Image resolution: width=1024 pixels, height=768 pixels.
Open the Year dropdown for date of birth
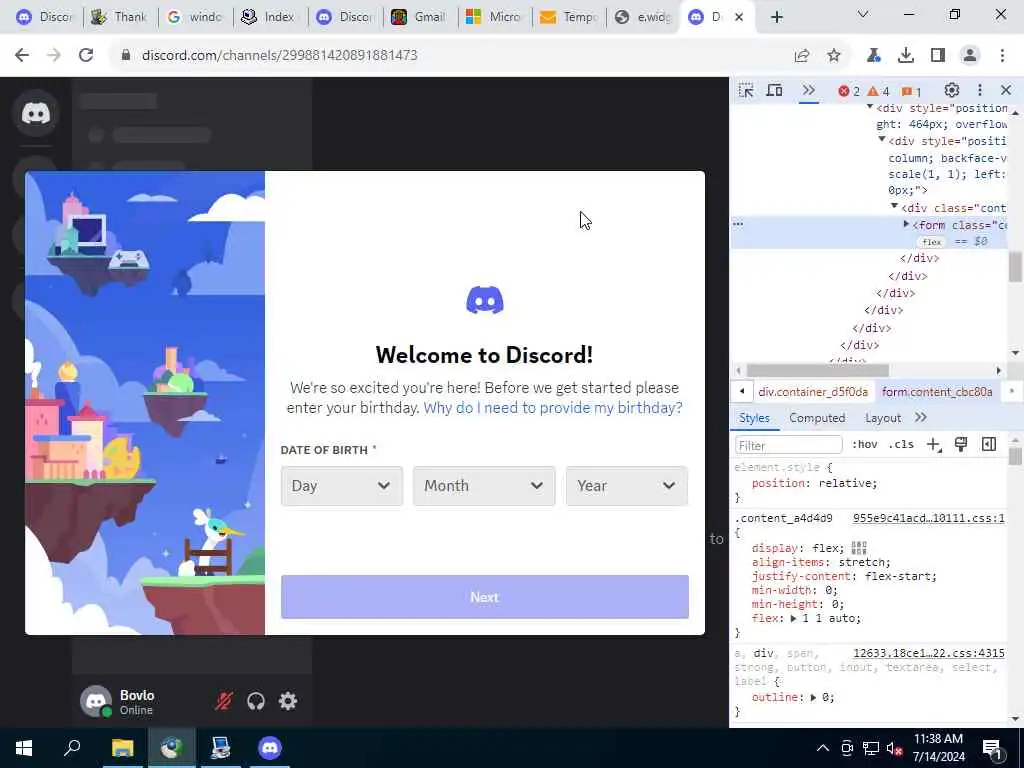[x=626, y=486]
